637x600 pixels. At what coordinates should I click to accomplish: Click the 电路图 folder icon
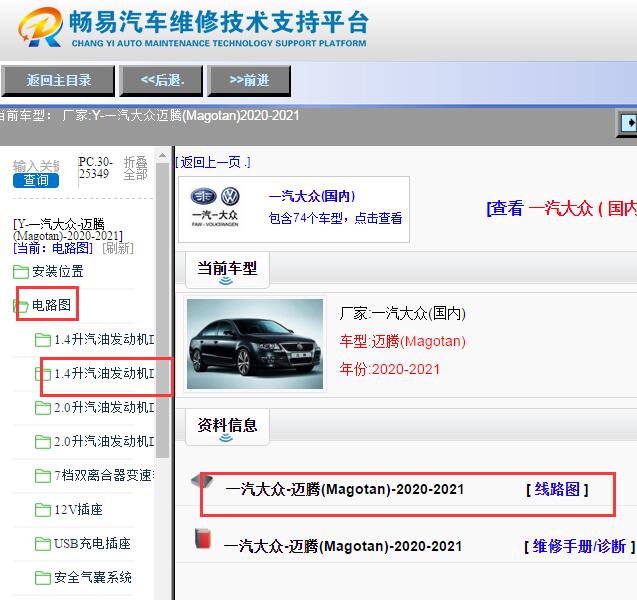tap(21, 305)
